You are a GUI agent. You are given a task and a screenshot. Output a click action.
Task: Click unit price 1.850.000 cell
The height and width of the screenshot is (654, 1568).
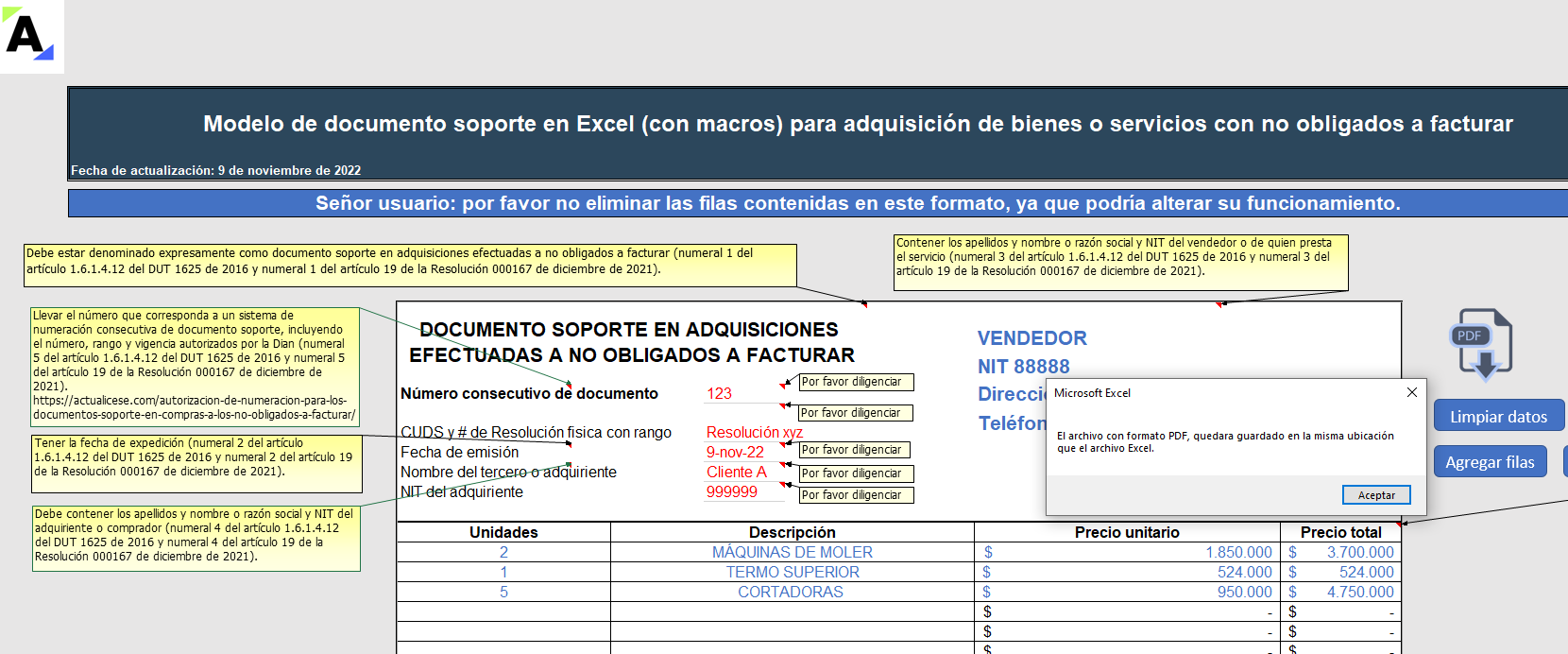(x=1127, y=552)
